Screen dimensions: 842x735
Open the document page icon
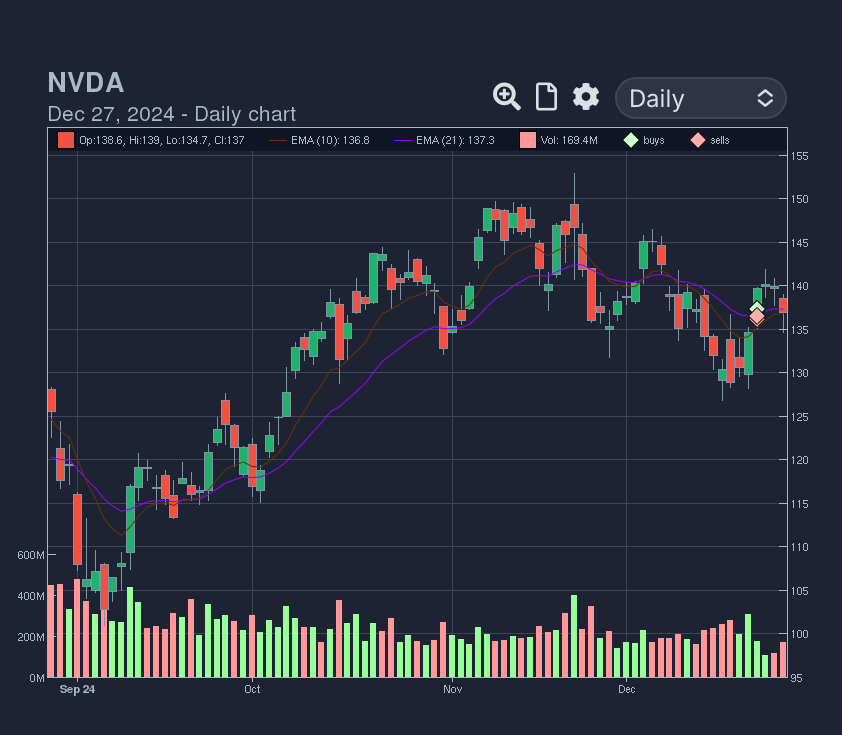click(546, 97)
